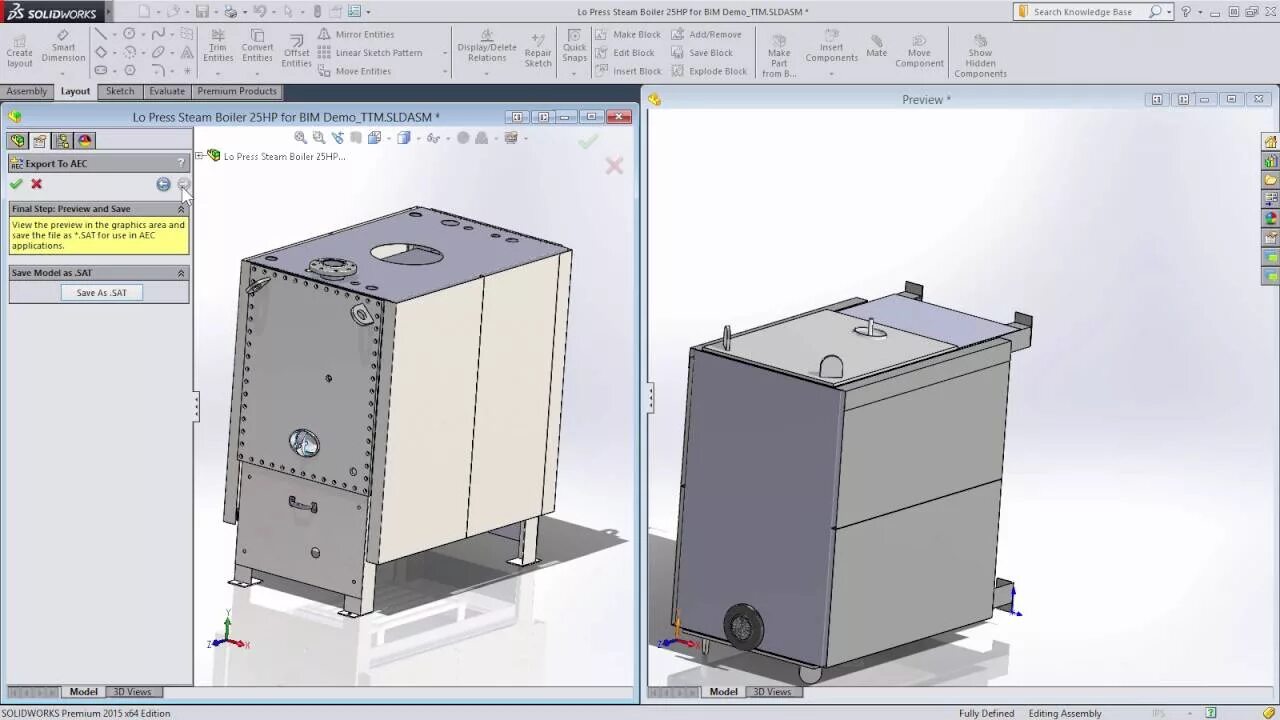Accept Export To AEC with green checkmark
Image resolution: width=1280 pixels, height=720 pixels.
point(16,184)
